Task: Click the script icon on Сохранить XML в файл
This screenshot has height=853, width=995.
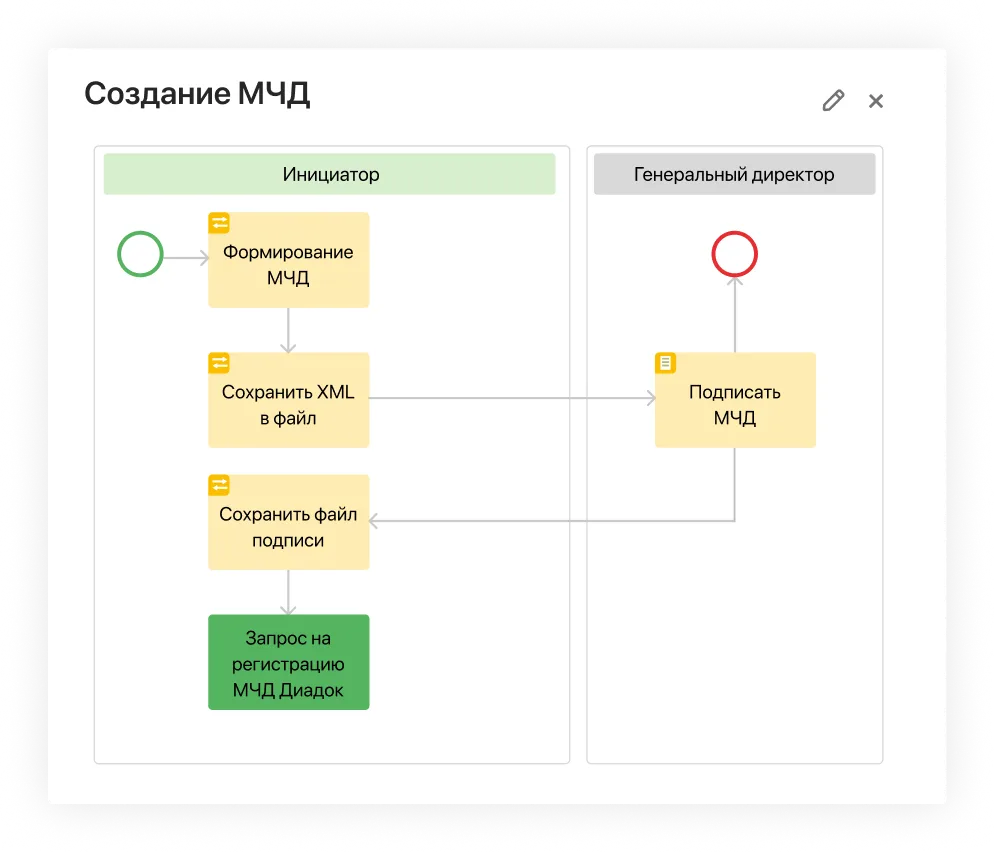Action: point(219,363)
